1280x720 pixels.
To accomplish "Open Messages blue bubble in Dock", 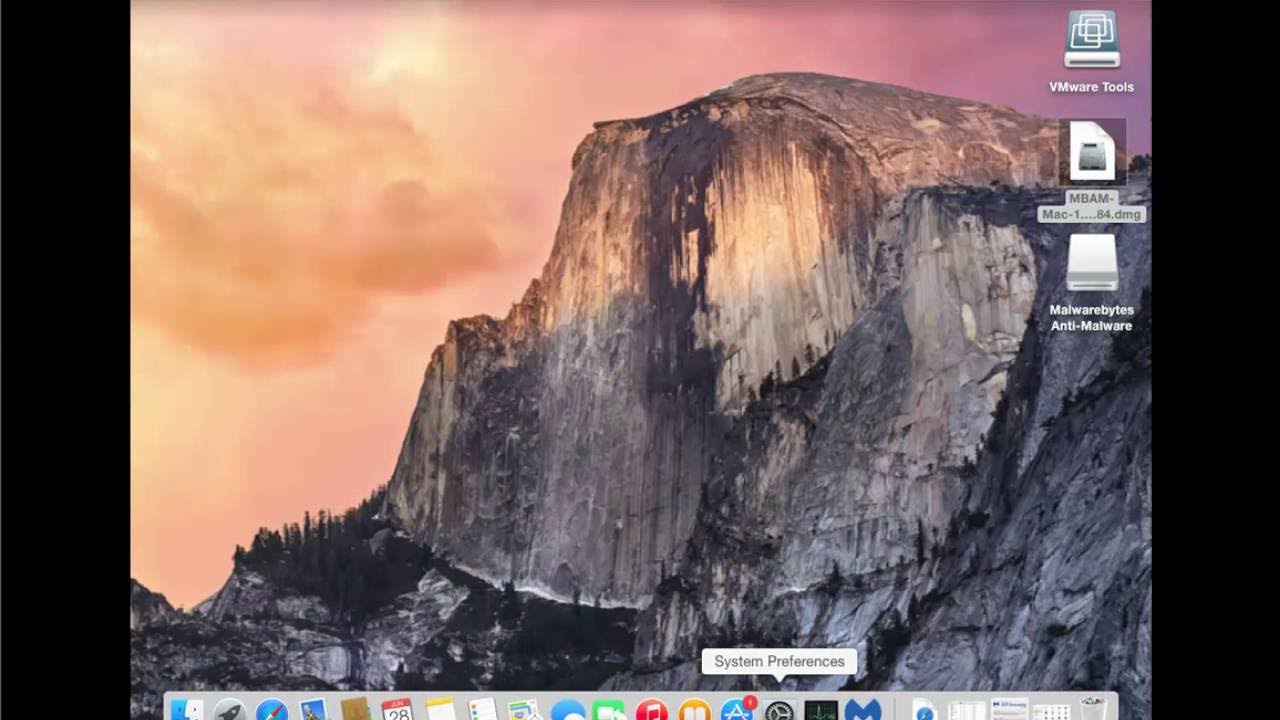I will click(x=567, y=709).
